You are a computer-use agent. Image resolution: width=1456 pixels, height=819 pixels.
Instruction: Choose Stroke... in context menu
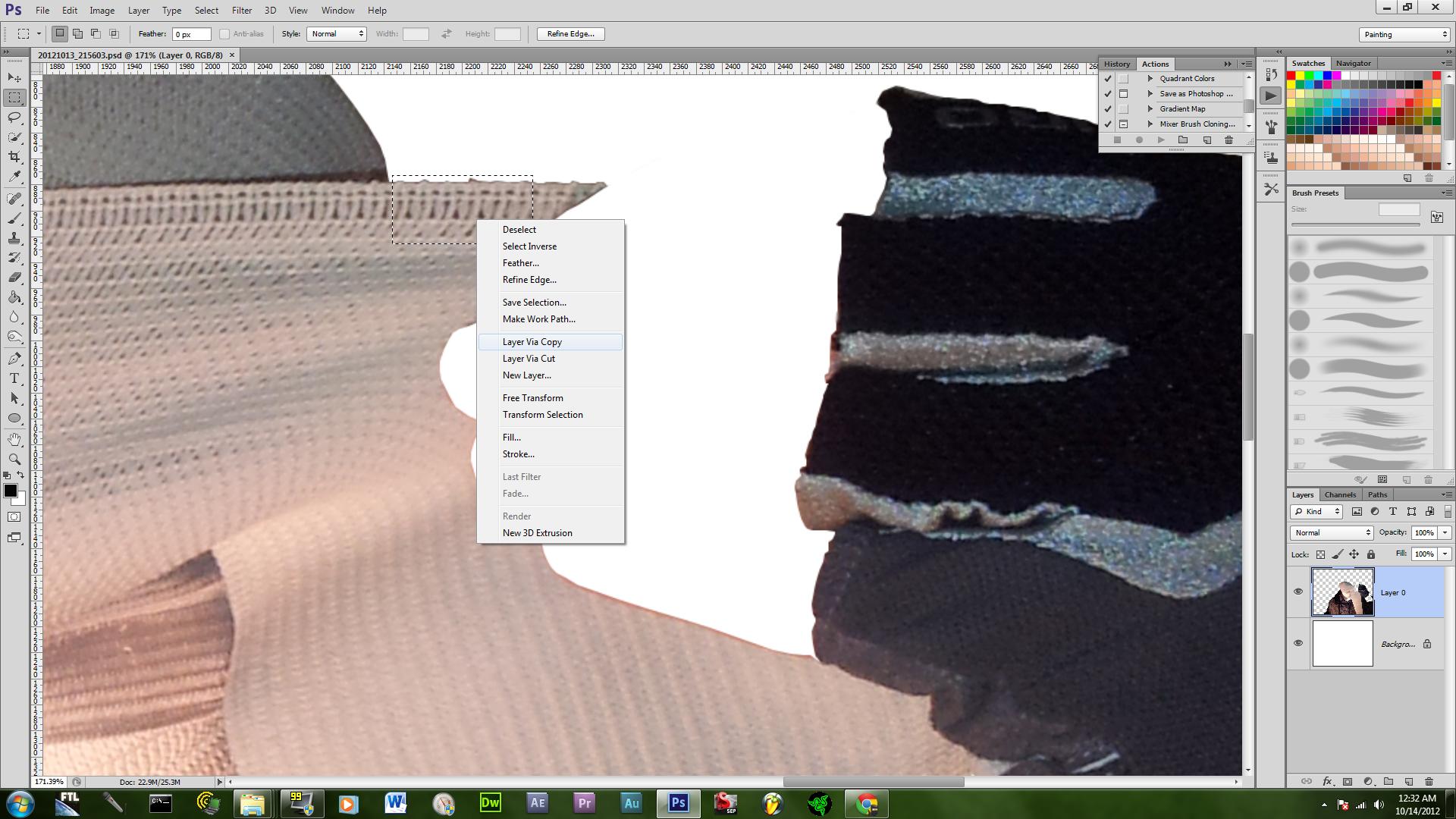coord(551,454)
